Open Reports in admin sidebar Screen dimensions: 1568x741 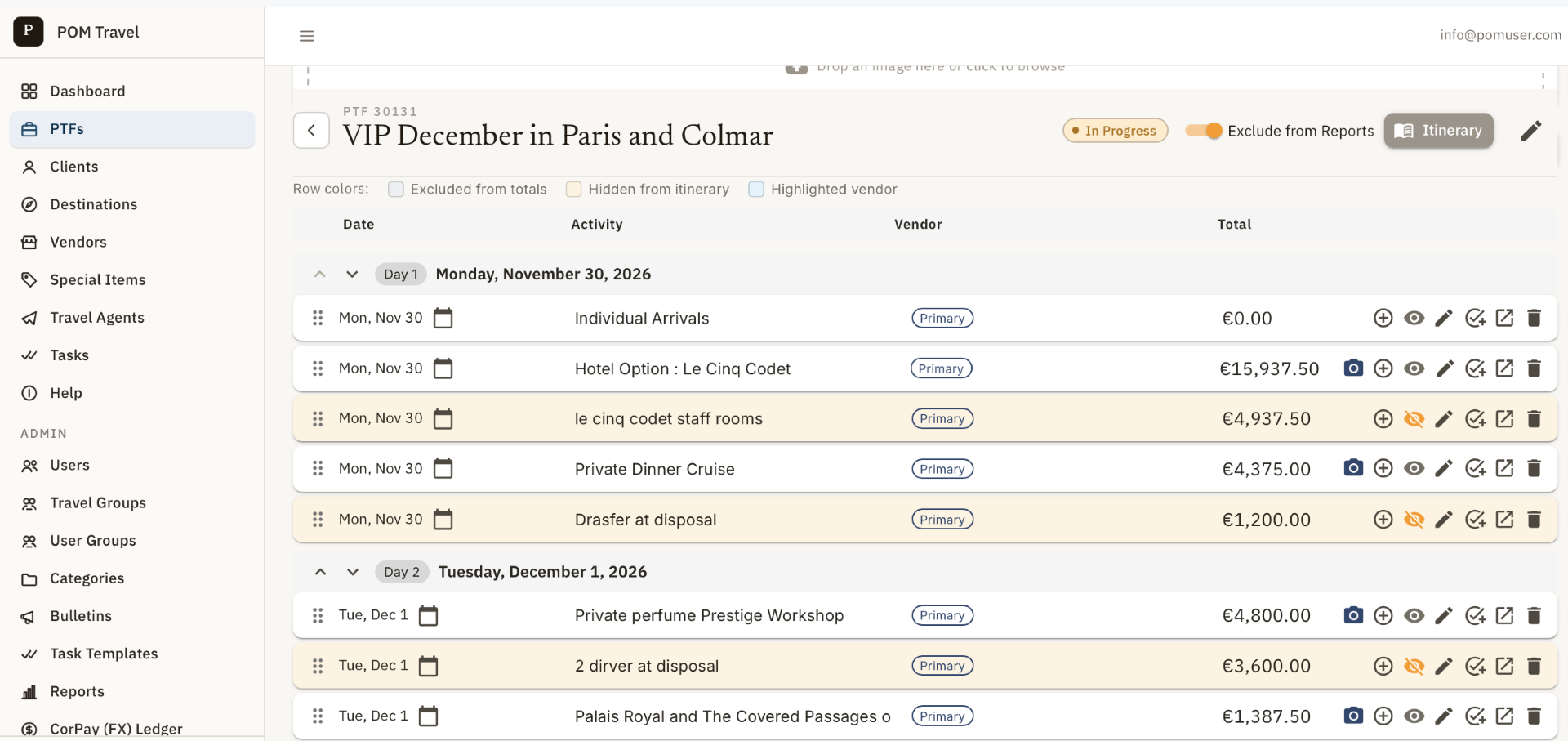click(132, 691)
